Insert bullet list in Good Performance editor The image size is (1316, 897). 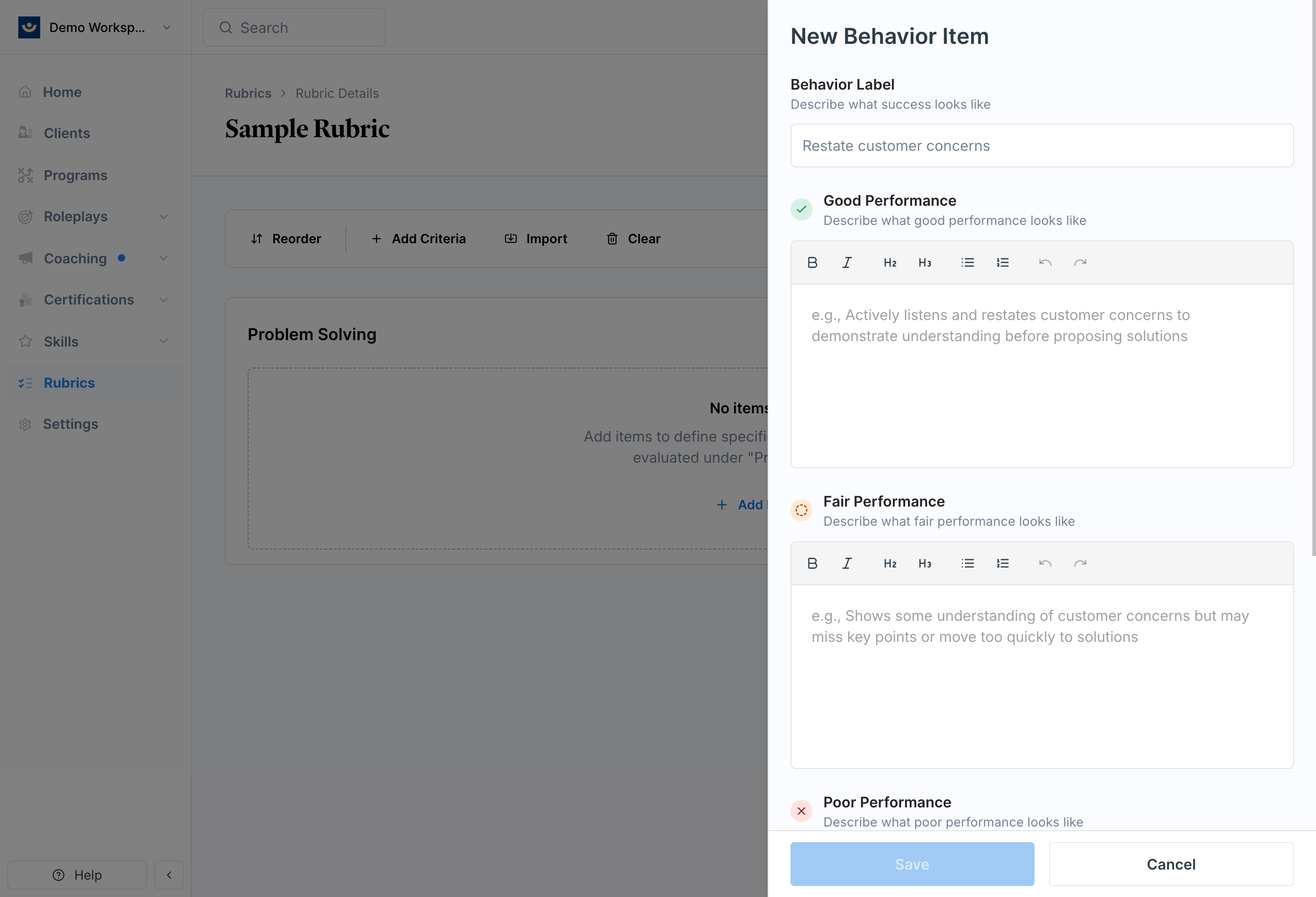[968, 262]
